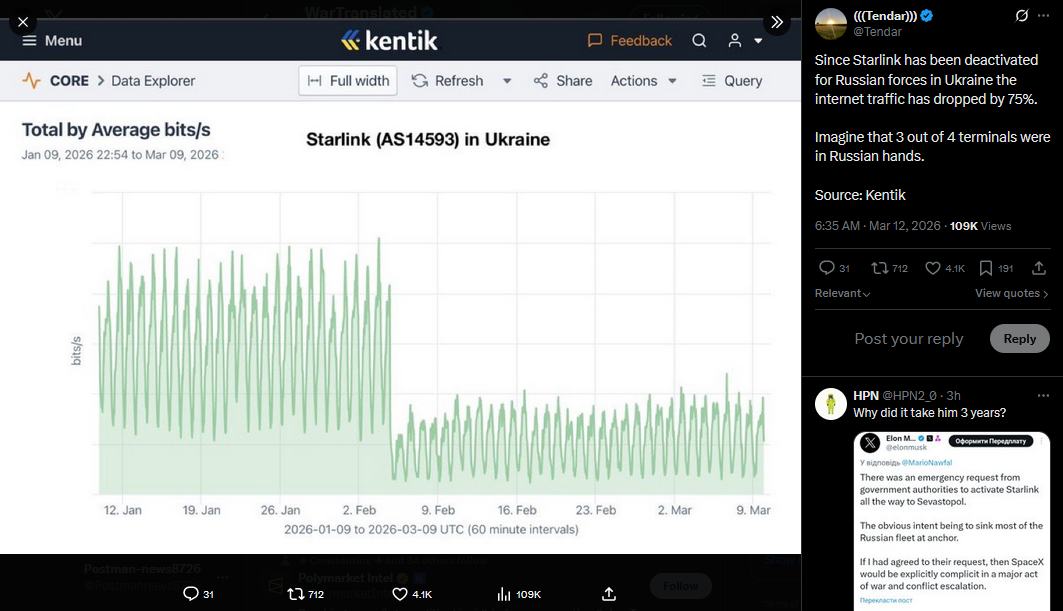Click the CORE breadcrumb
The width and height of the screenshot is (1063, 611).
coord(69,81)
